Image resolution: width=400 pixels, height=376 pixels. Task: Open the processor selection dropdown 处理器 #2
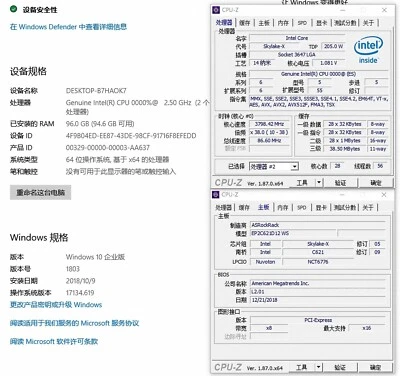[274, 166]
